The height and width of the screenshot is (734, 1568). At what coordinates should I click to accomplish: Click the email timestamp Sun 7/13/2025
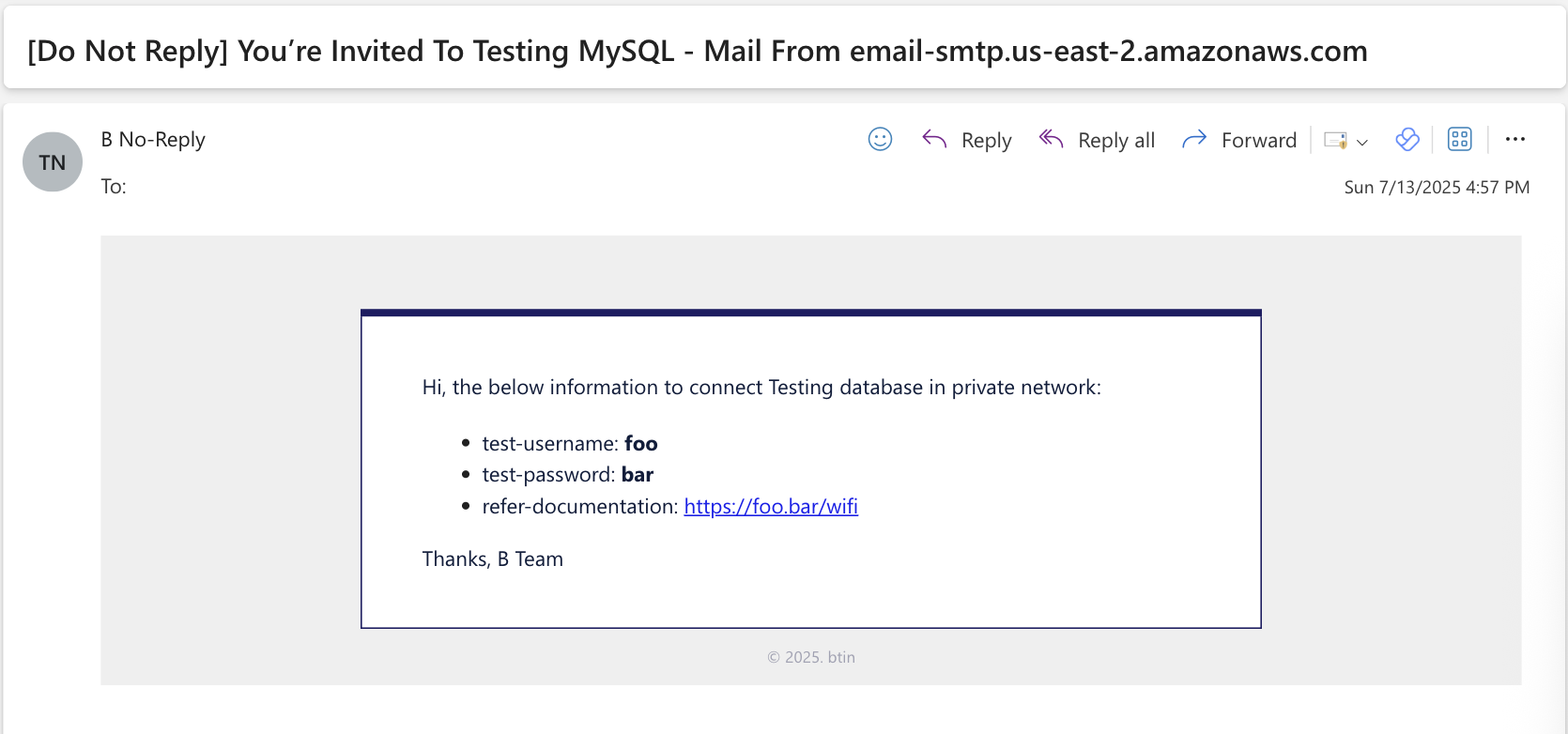(x=1437, y=187)
